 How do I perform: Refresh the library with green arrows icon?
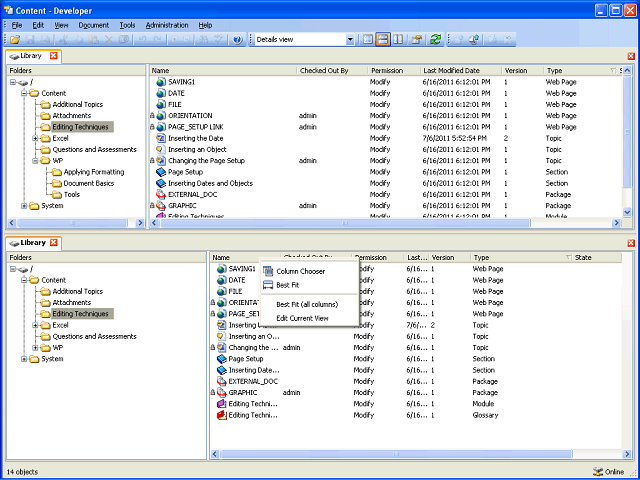click(436, 40)
